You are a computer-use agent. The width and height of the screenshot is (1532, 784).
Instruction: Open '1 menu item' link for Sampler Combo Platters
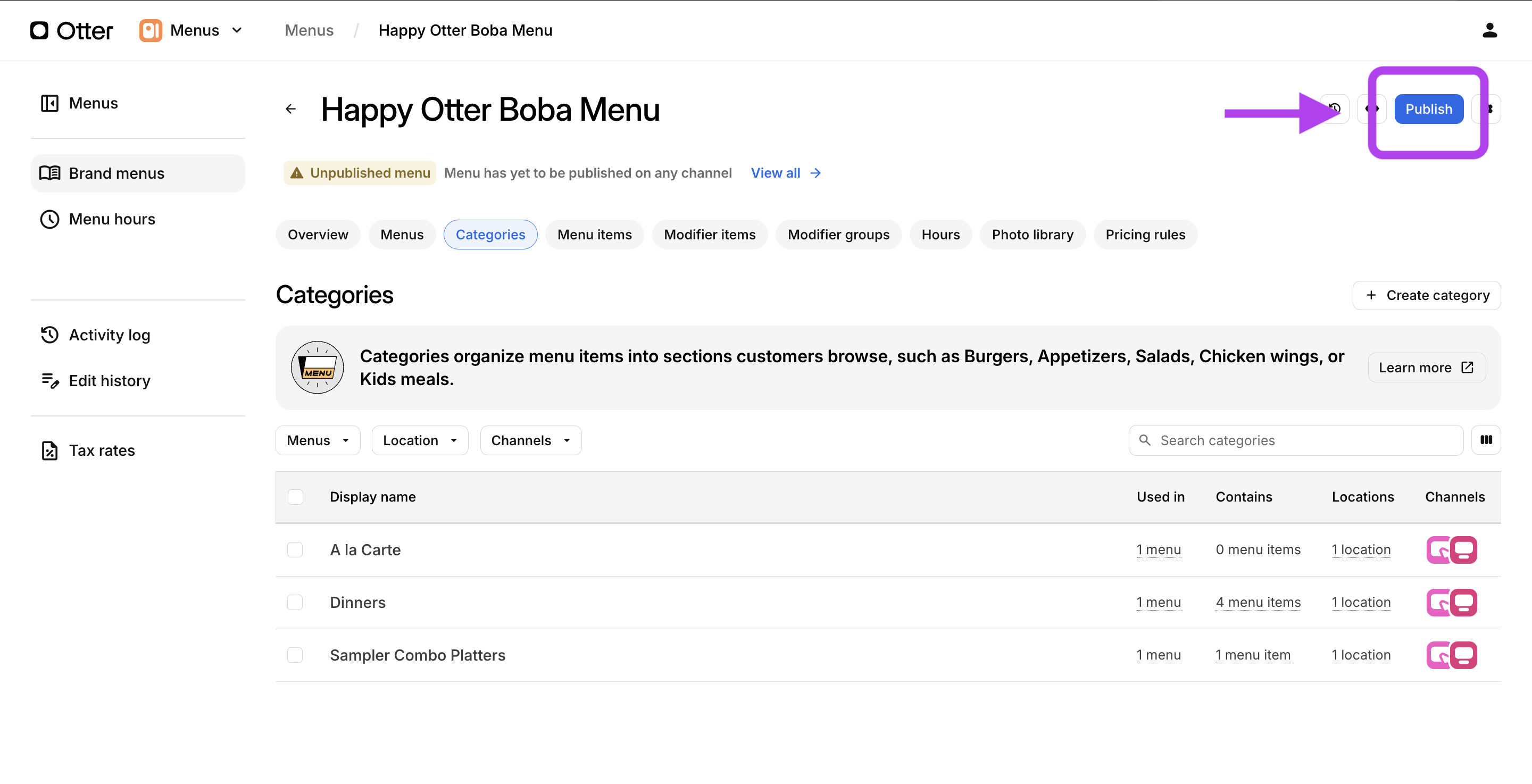click(1253, 655)
